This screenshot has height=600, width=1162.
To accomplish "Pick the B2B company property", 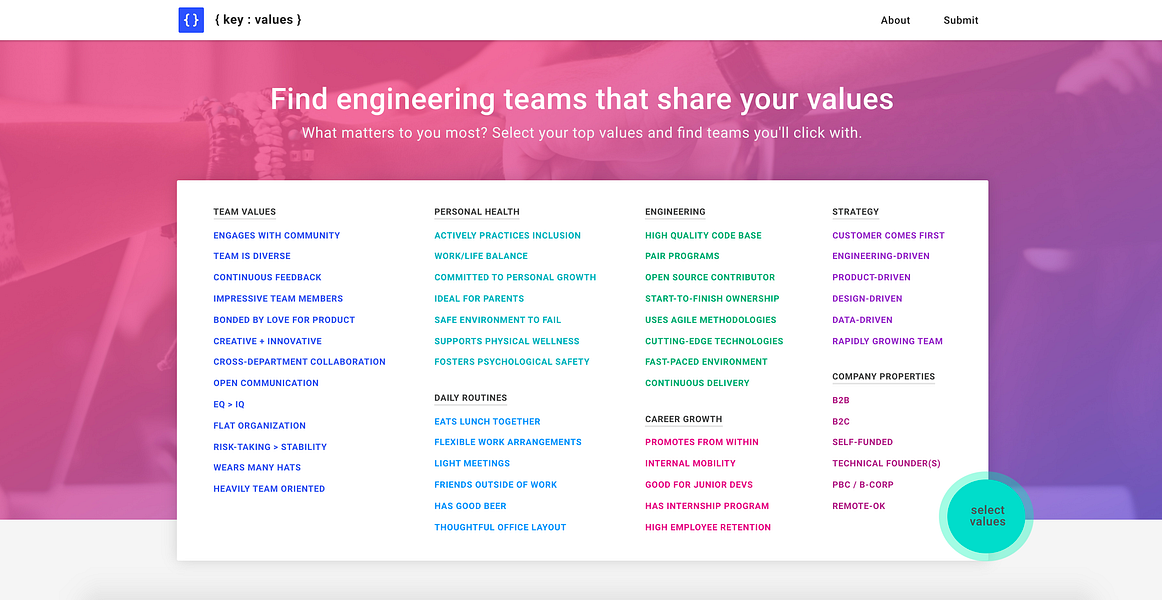I will (x=840, y=399).
